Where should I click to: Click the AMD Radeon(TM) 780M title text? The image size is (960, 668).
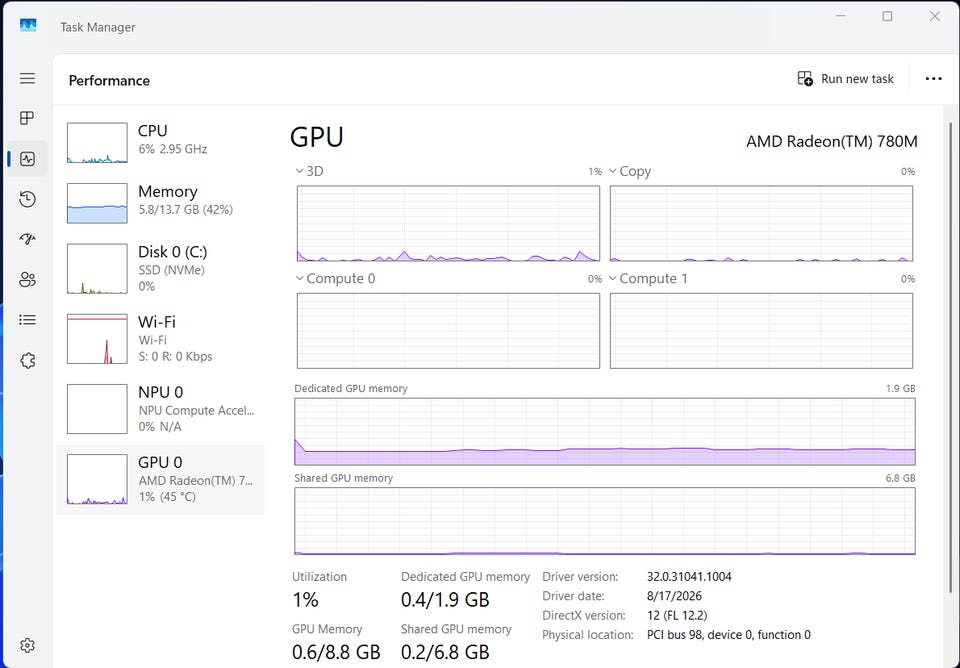[x=831, y=141]
